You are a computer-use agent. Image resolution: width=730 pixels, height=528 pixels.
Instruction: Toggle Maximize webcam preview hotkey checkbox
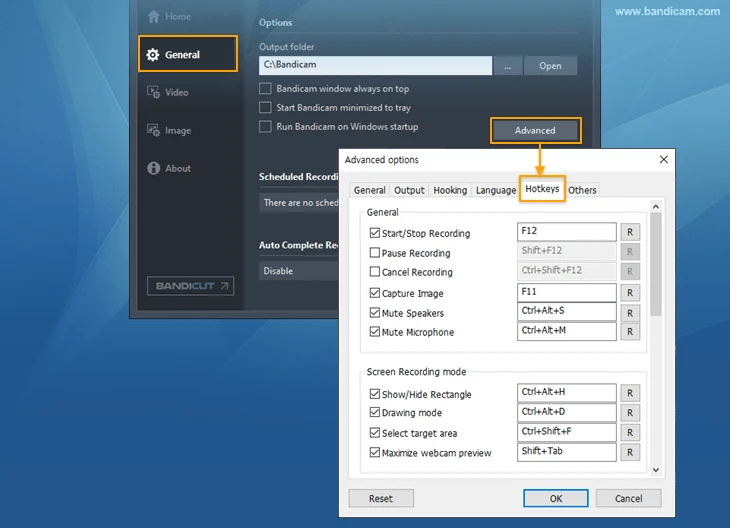click(375, 452)
